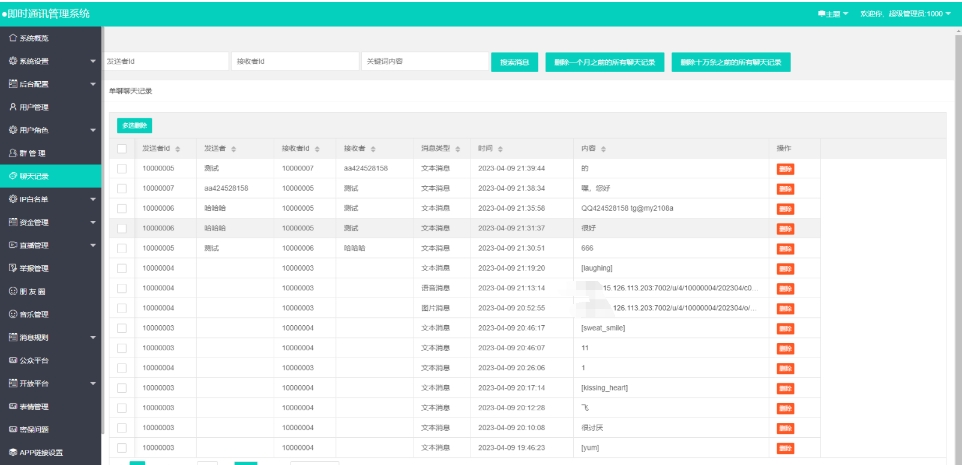Sort table by 消息类型 column sort arrows
The height and width of the screenshot is (465, 962).
[x=458, y=149]
